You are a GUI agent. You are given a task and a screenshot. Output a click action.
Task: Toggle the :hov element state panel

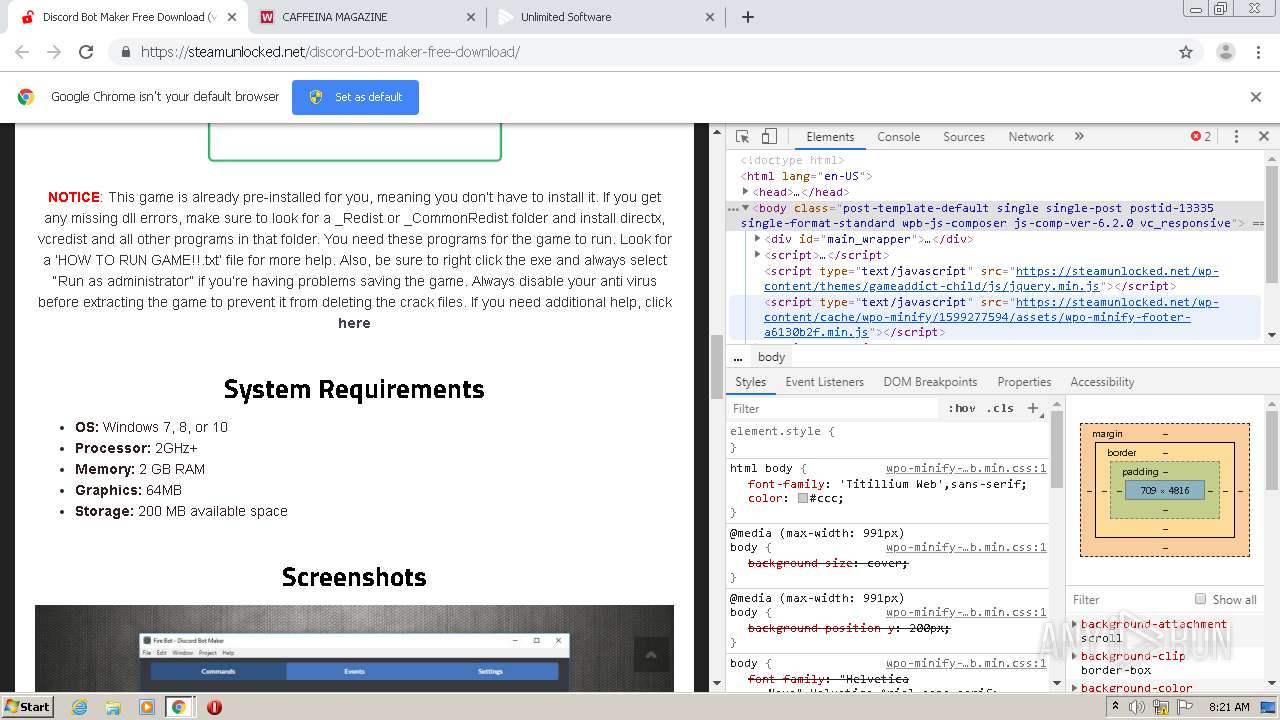962,408
